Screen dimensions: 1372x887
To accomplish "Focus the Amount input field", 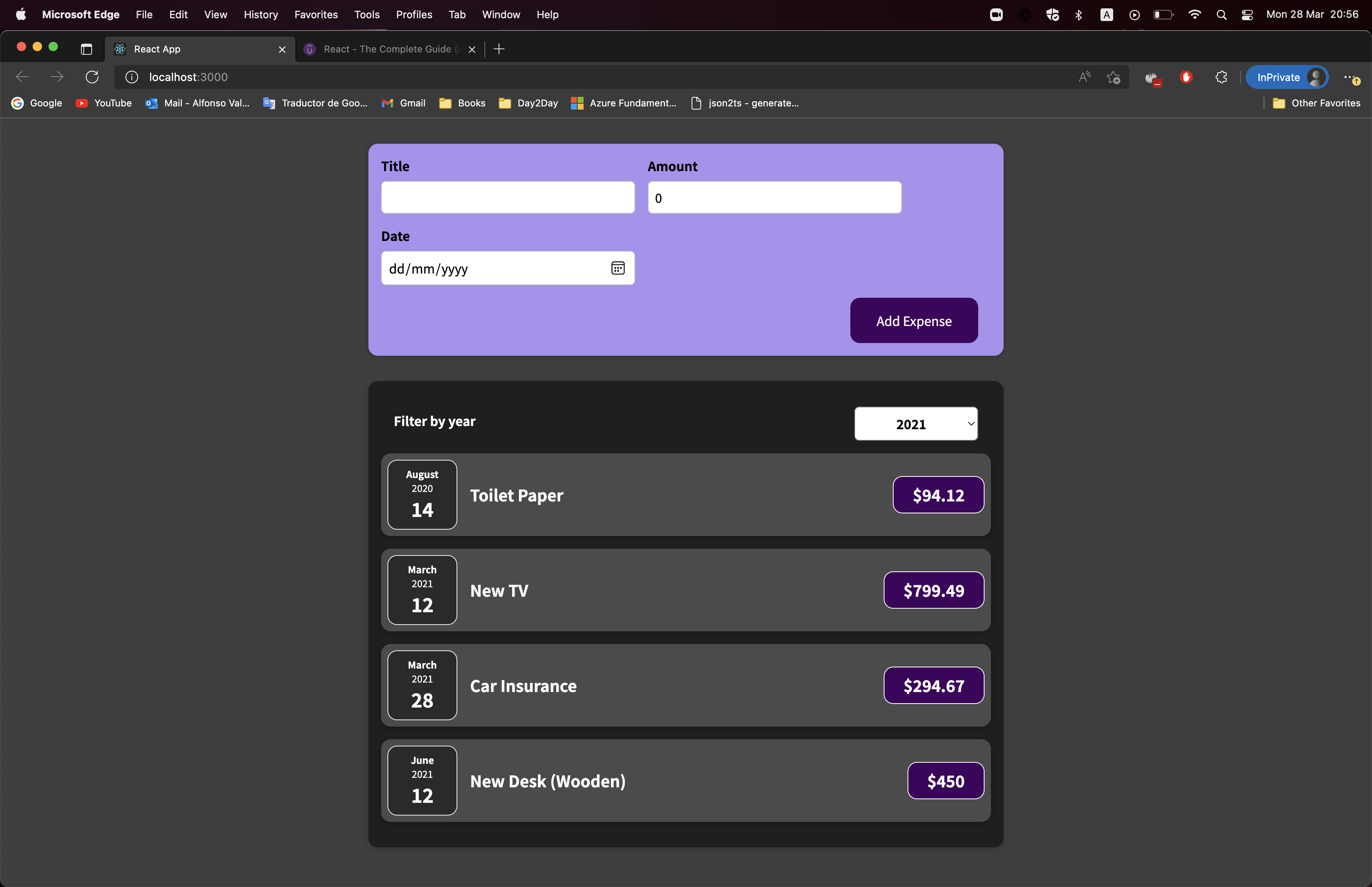I will (774, 198).
